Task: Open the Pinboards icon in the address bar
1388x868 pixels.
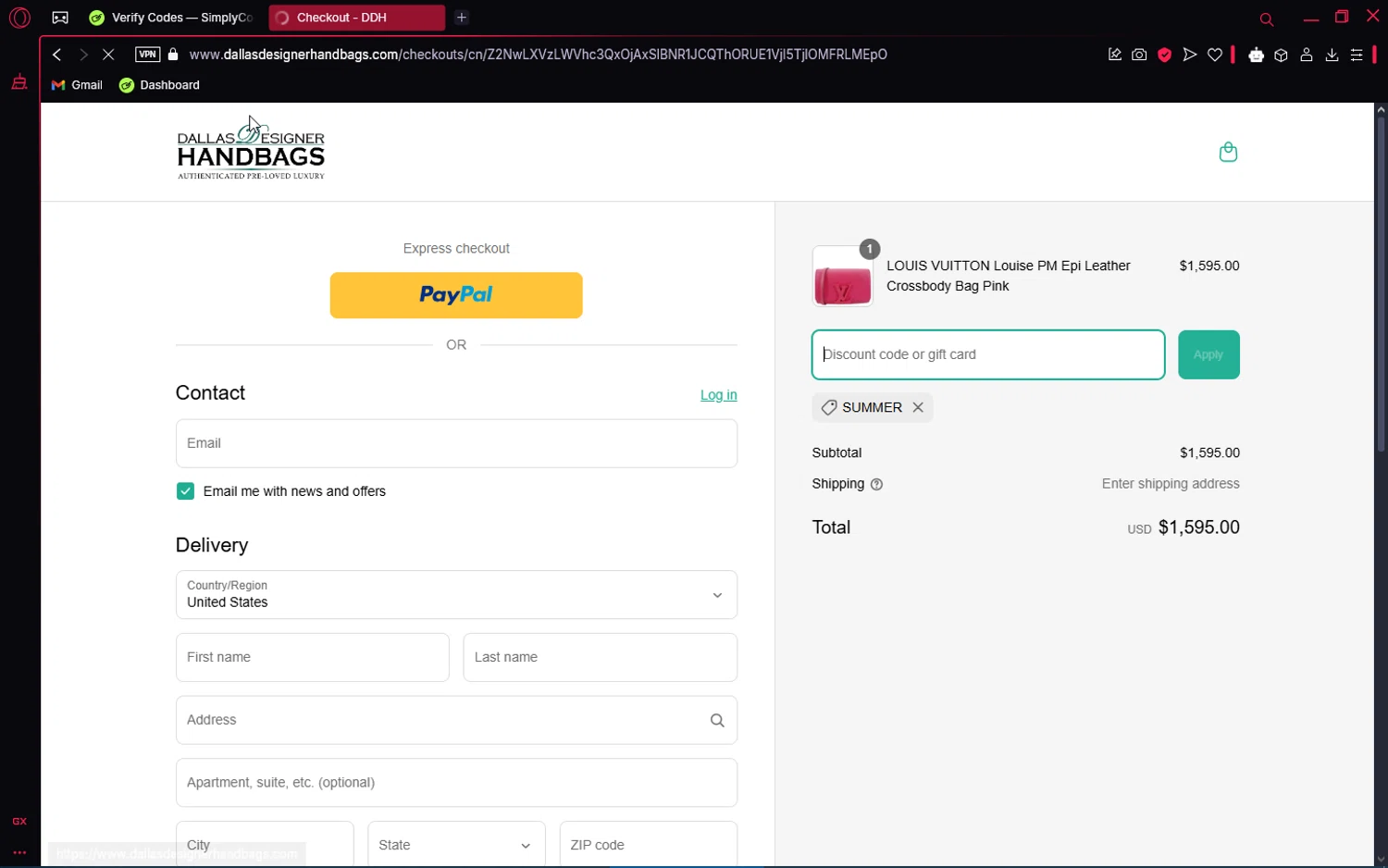Action: pos(1114,55)
